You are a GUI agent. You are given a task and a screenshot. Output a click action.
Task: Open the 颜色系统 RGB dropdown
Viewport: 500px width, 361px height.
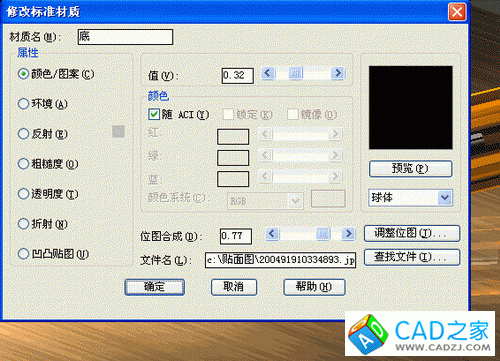pos(295,201)
